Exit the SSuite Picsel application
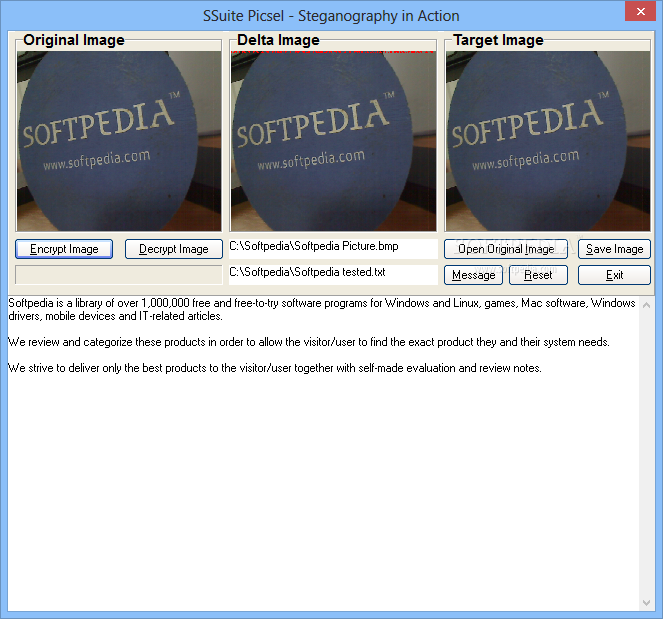663x619 pixels. click(614, 275)
